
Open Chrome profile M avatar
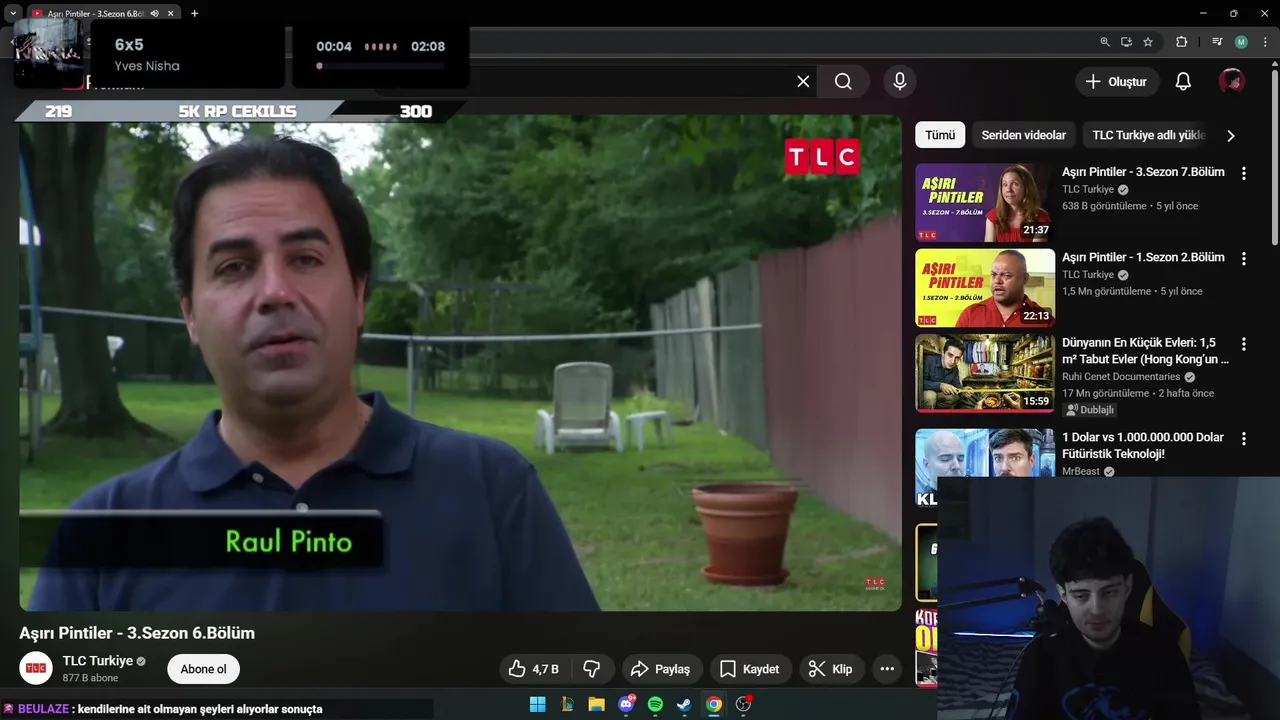pyautogui.click(x=1241, y=42)
